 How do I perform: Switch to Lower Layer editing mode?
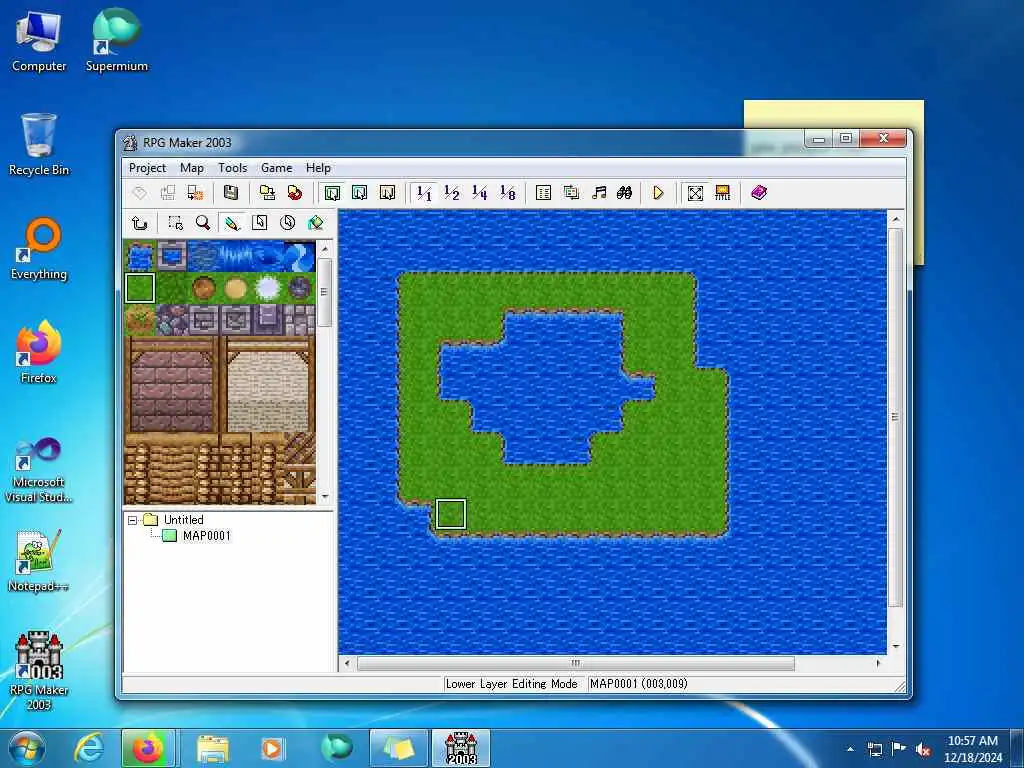tap(332, 193)
